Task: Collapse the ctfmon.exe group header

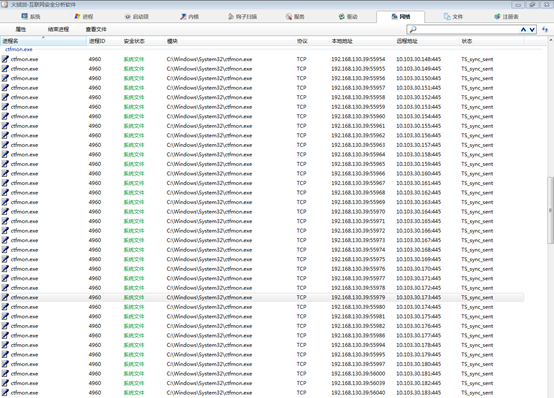Action: pyautogui.click(x=19, y=49)
